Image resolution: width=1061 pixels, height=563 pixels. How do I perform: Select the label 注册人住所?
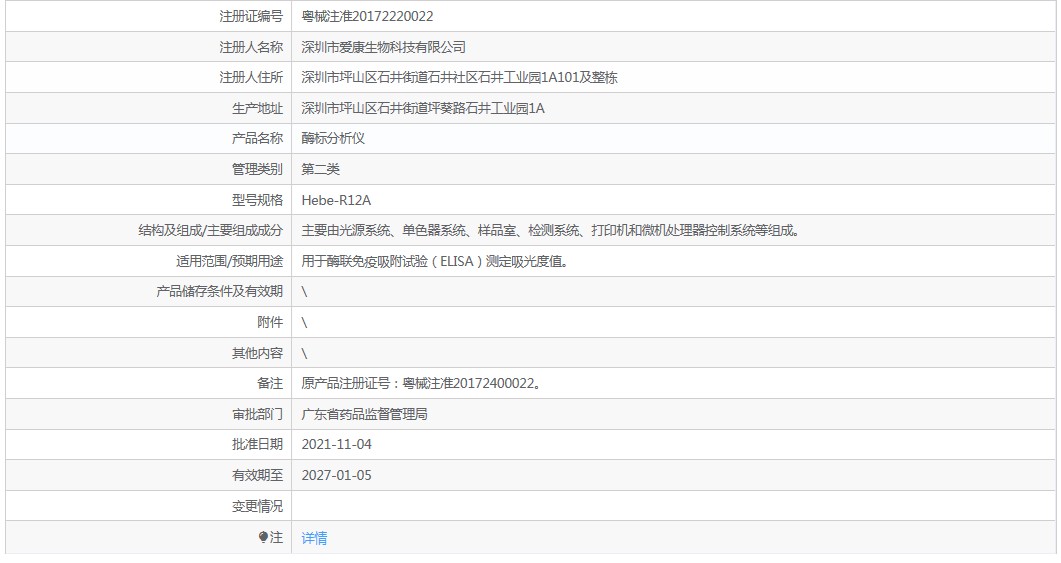[x=251, y=78]
